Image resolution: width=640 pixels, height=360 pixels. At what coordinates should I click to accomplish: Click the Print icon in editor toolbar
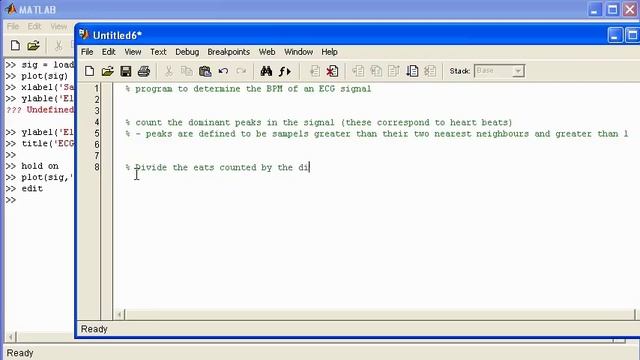[144, 71]
